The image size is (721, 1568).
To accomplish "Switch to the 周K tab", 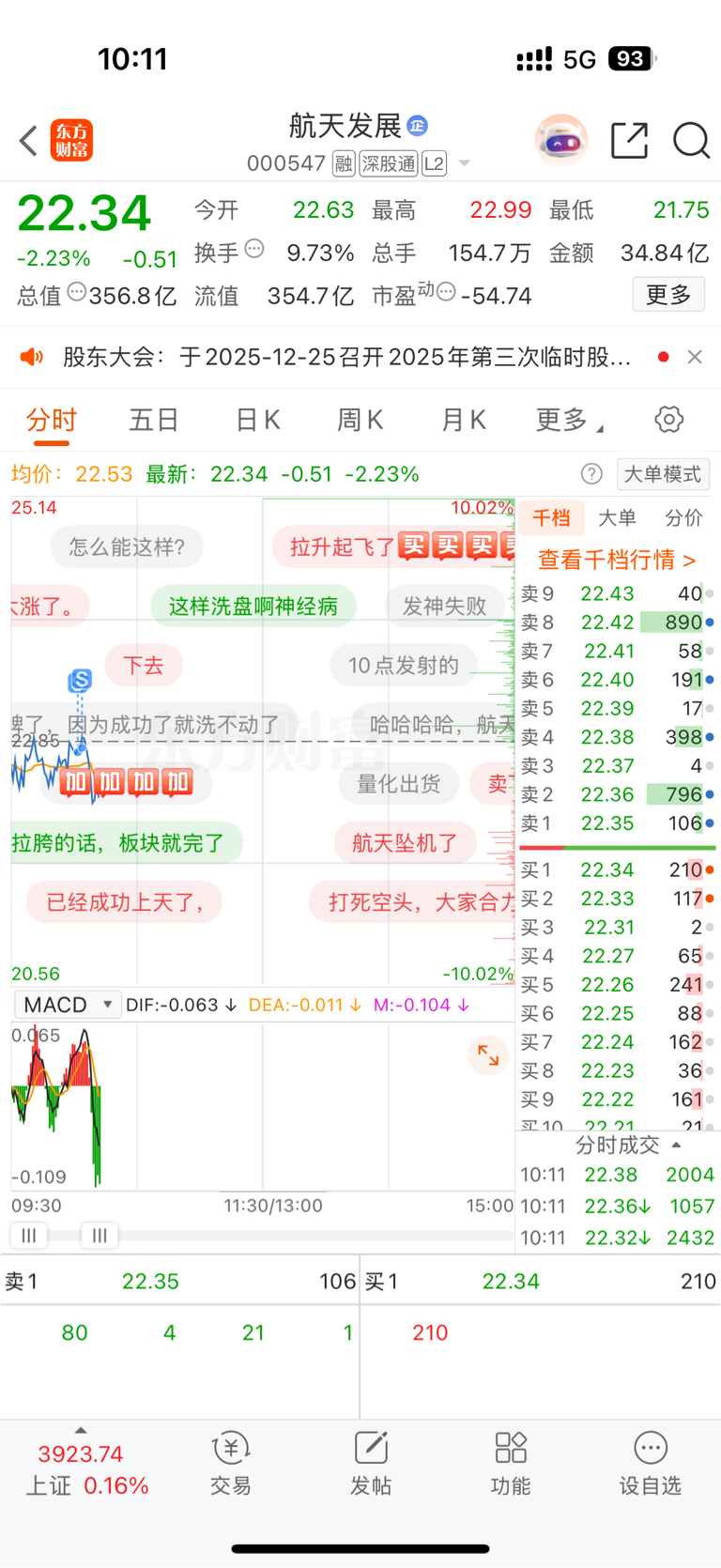I will click(x=360, y=420).
